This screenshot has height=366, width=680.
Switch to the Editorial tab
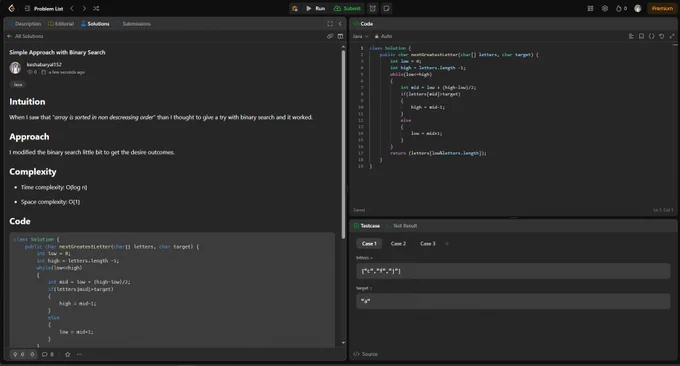coord(61,24)
